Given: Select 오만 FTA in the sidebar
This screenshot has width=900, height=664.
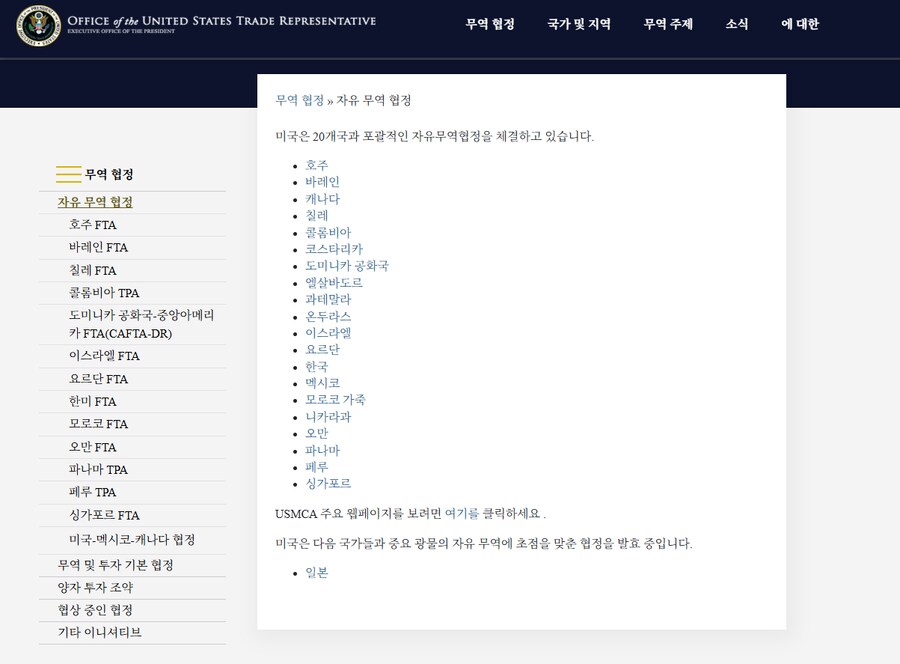Looking at the screenshot, I should coord(92,447).
